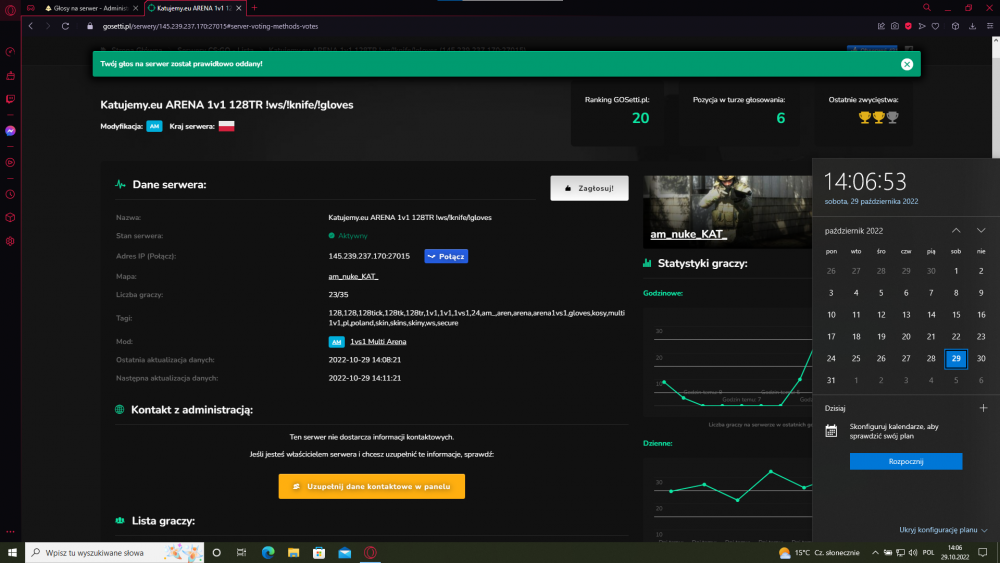Add an event with the plus icon
This screenshot has height=563, width=1000.
[x=983, y=408]
